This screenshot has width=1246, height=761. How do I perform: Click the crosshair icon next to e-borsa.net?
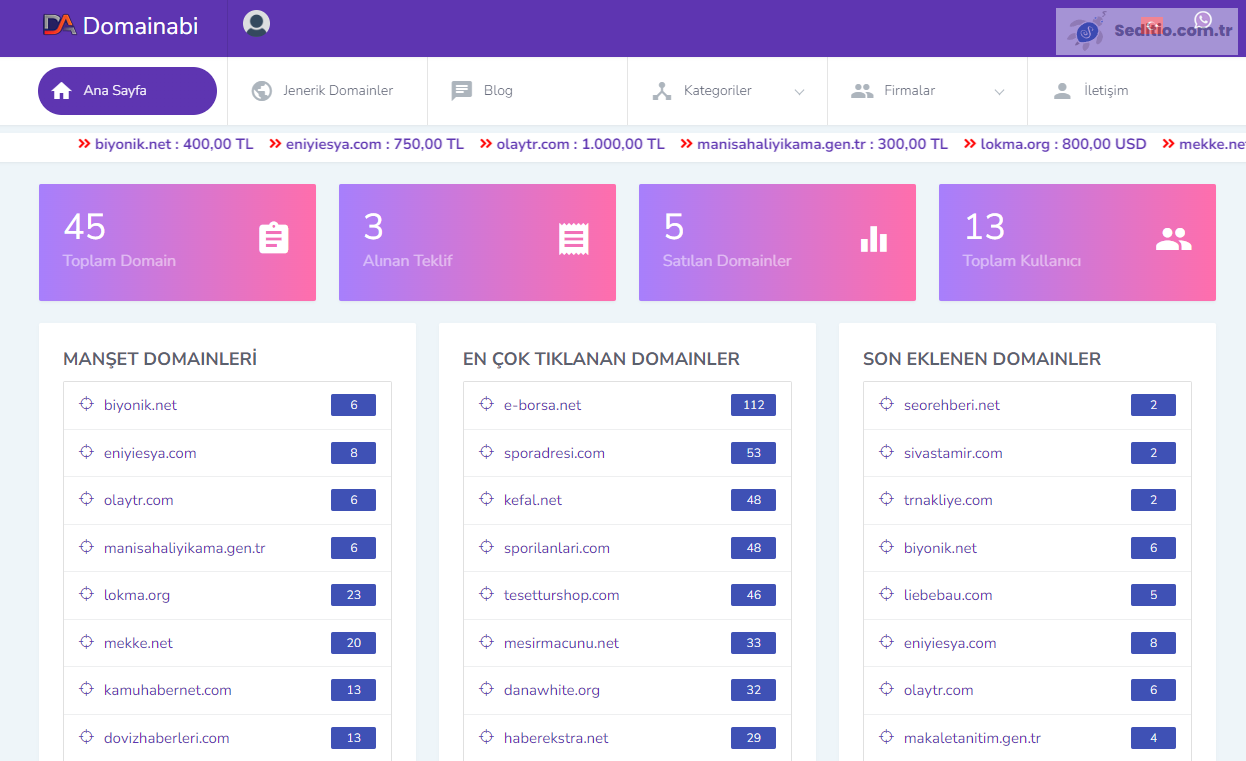[x=485, y=405]
